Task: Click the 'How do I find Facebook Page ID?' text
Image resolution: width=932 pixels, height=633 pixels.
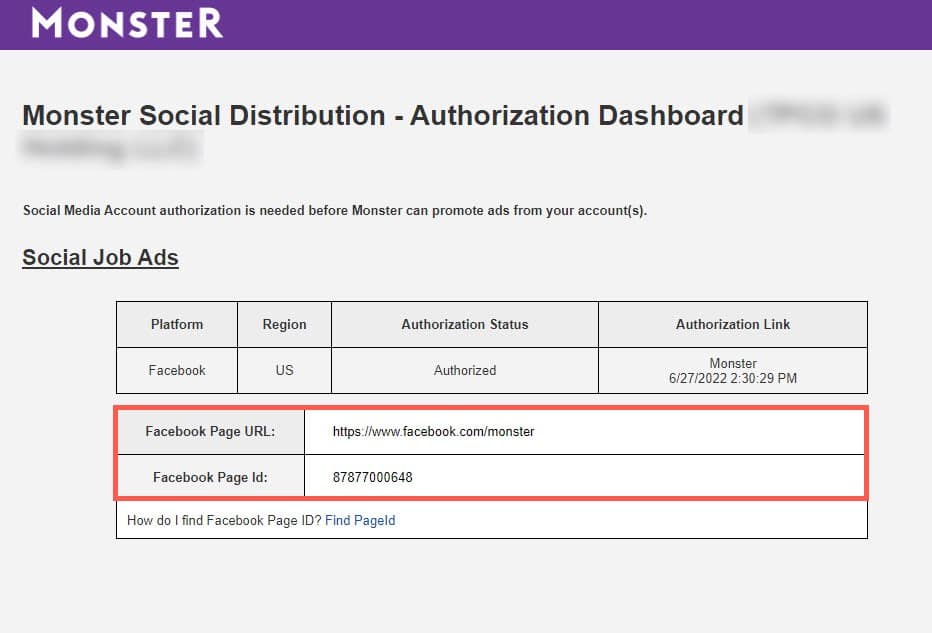Action: pos(224,521)
